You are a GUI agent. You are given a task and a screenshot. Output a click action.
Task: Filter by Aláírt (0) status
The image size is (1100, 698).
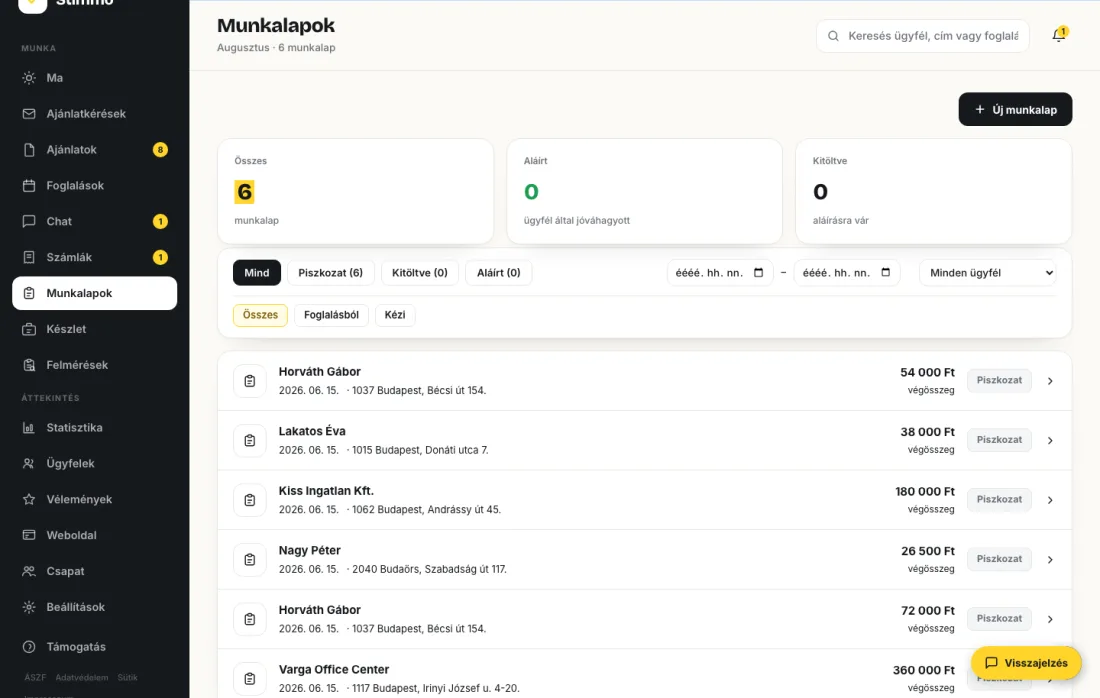[499, 273]
